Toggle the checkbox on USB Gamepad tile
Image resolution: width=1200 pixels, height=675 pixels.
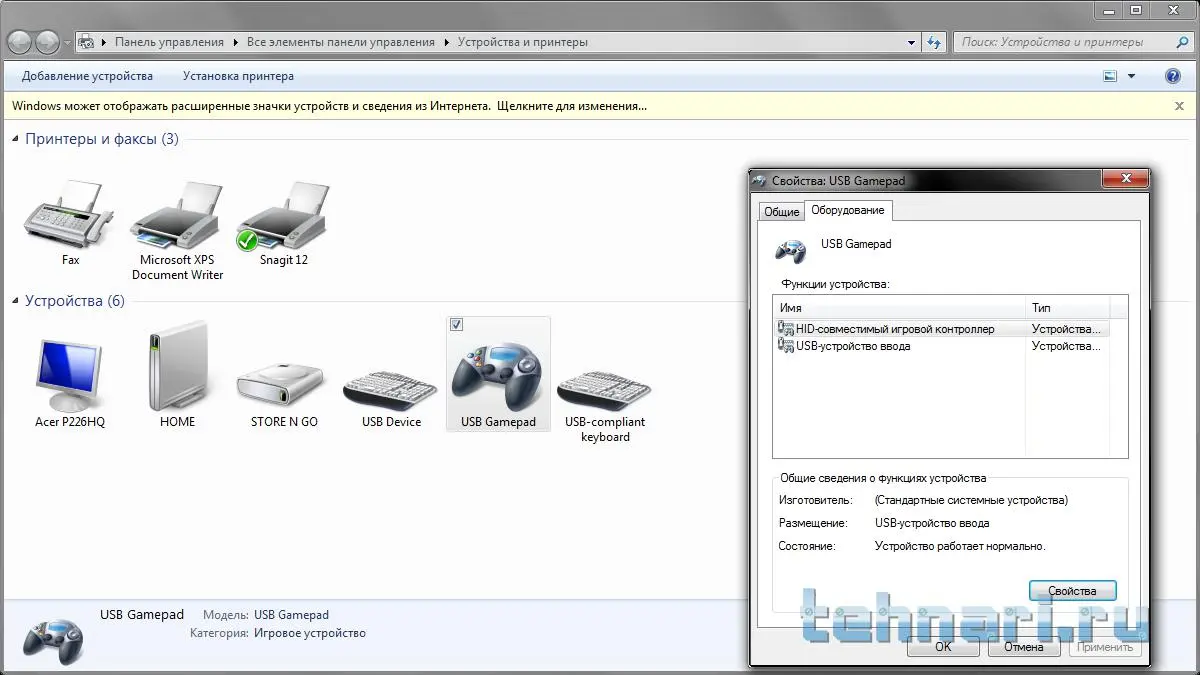coord(457,325)
